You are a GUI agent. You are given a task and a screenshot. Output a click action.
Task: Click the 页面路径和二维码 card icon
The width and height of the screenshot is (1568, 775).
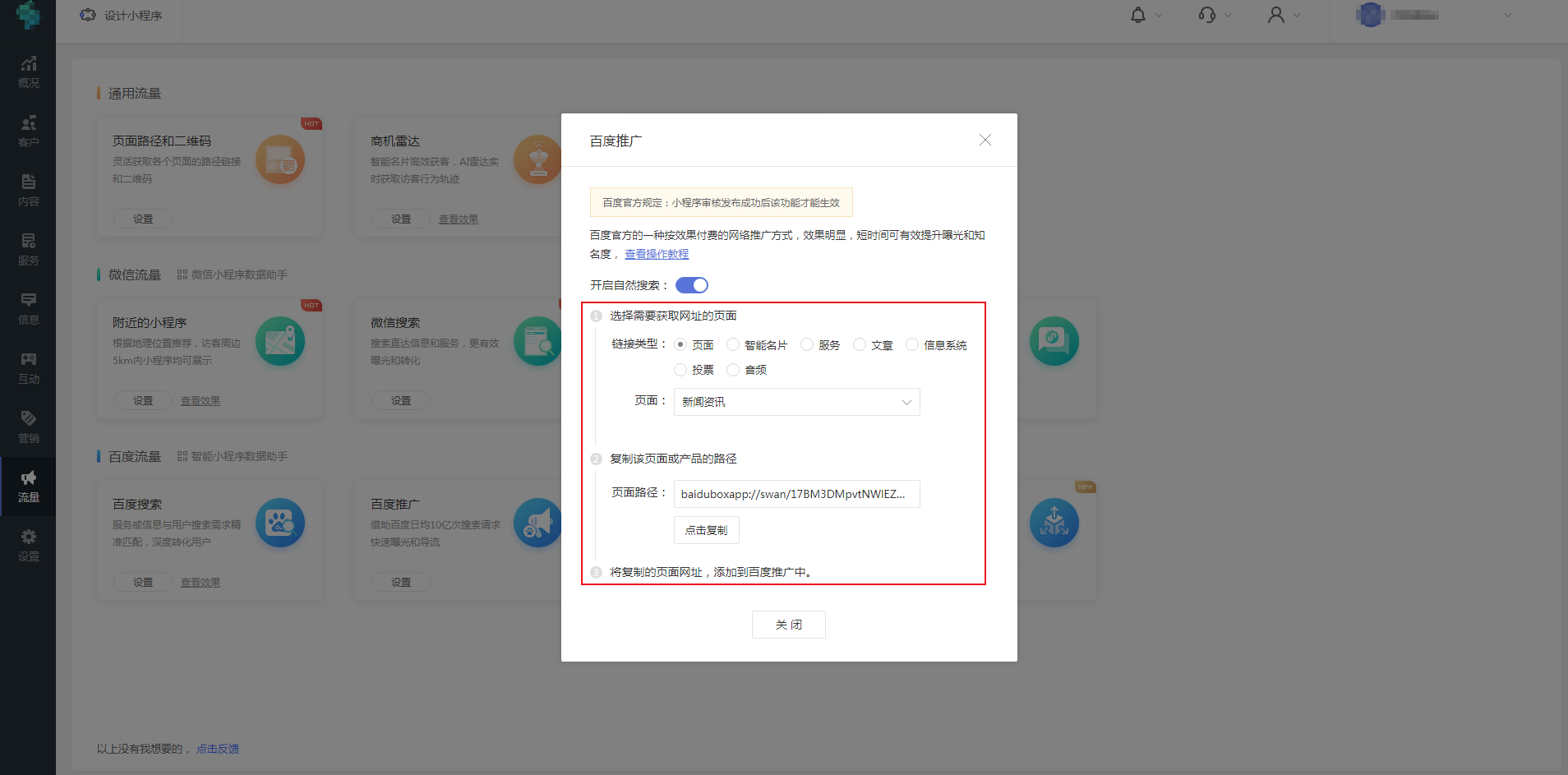pyautogui.click(x=280, y=159)
